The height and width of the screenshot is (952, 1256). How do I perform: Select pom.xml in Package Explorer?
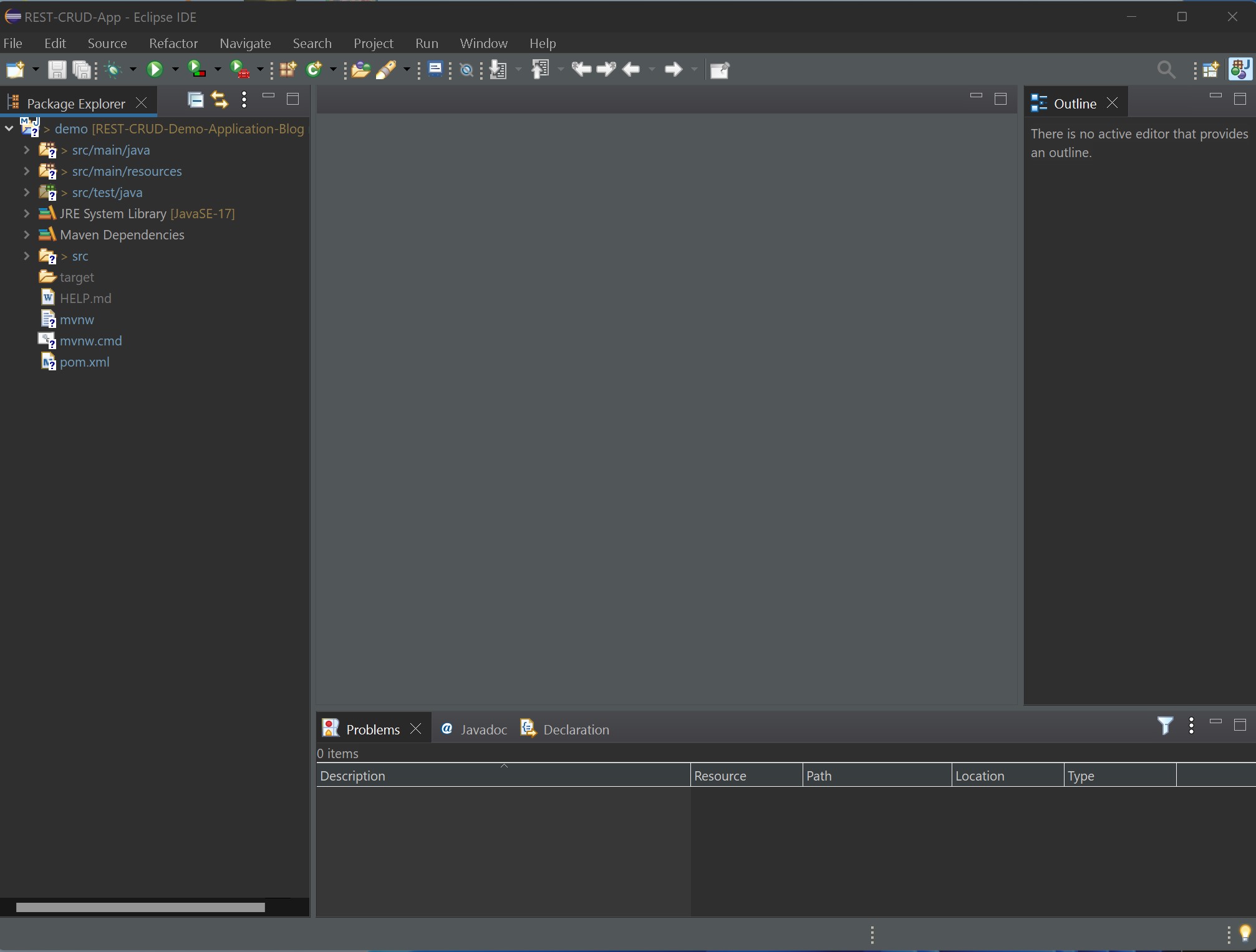pyautogui.click(x=84, y=362)
